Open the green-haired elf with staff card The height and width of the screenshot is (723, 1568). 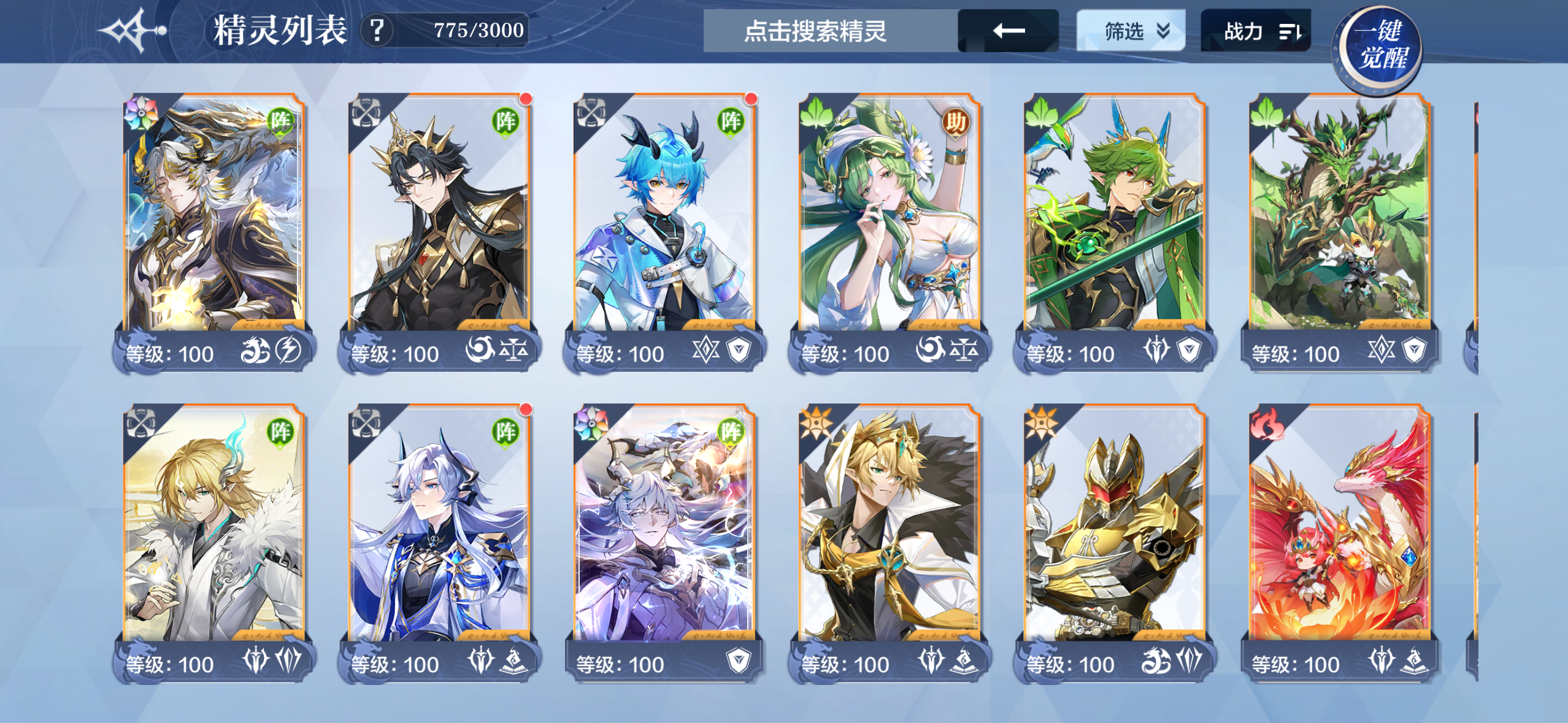[1115, 233]
